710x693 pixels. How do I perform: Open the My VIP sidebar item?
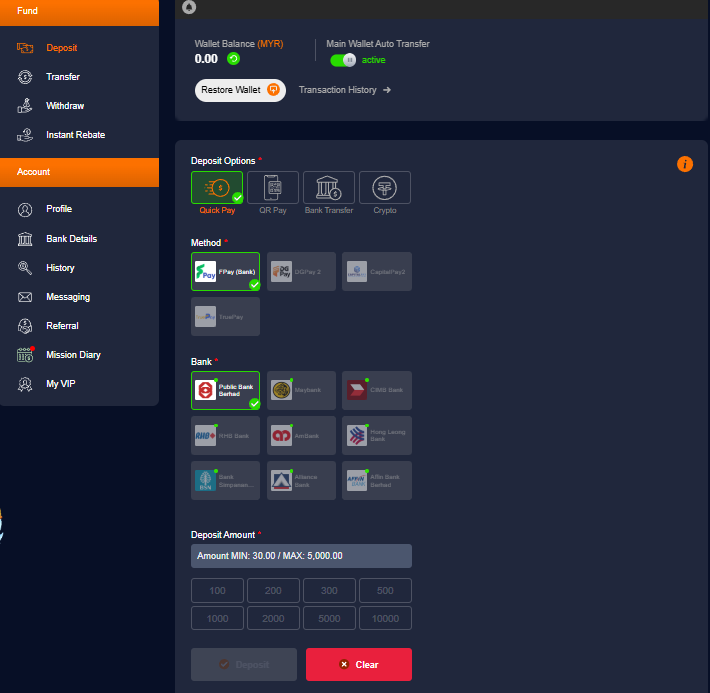pyautogui.click(x=60, y=384)
